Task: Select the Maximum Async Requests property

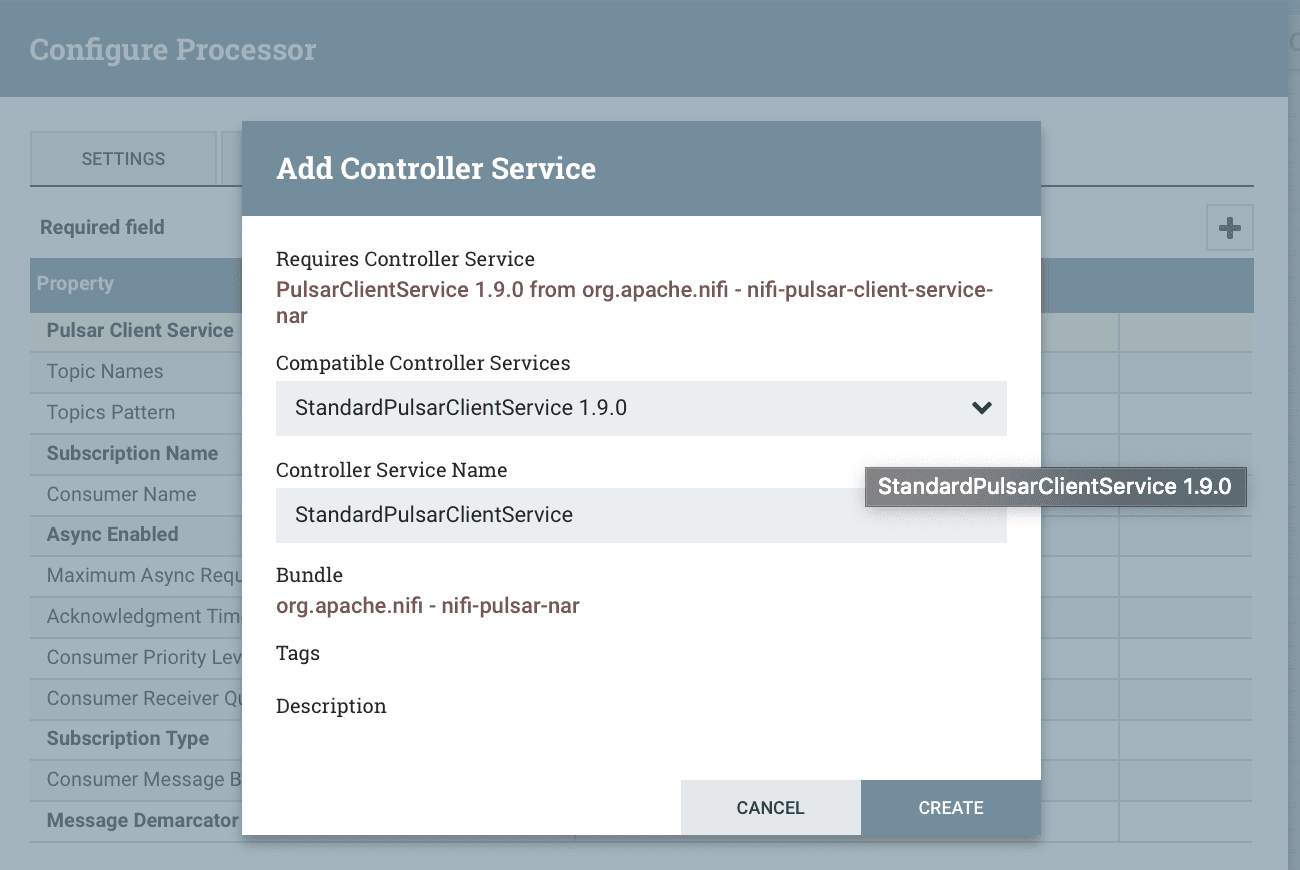Action: coord(144,576)
